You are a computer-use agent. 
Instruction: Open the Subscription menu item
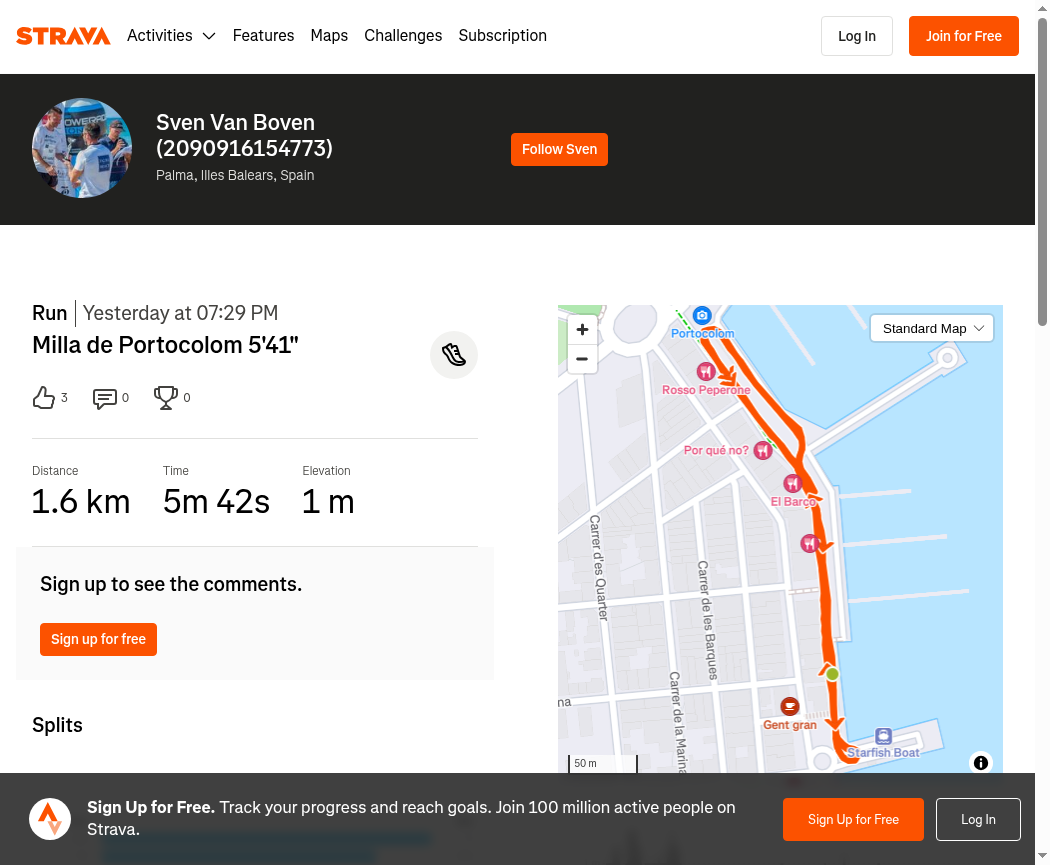(x=502, y=35)
